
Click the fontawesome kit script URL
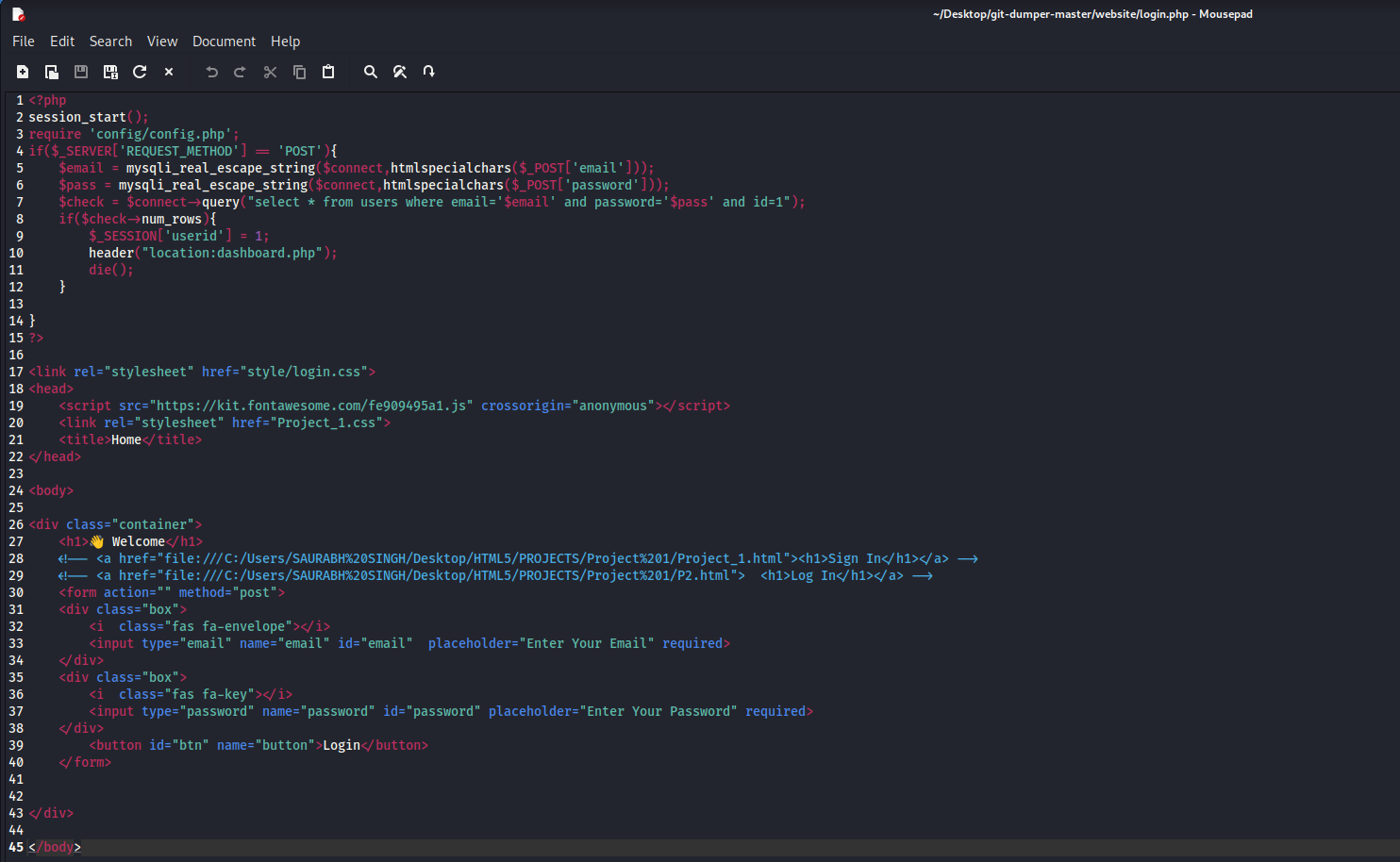point(311,406)
